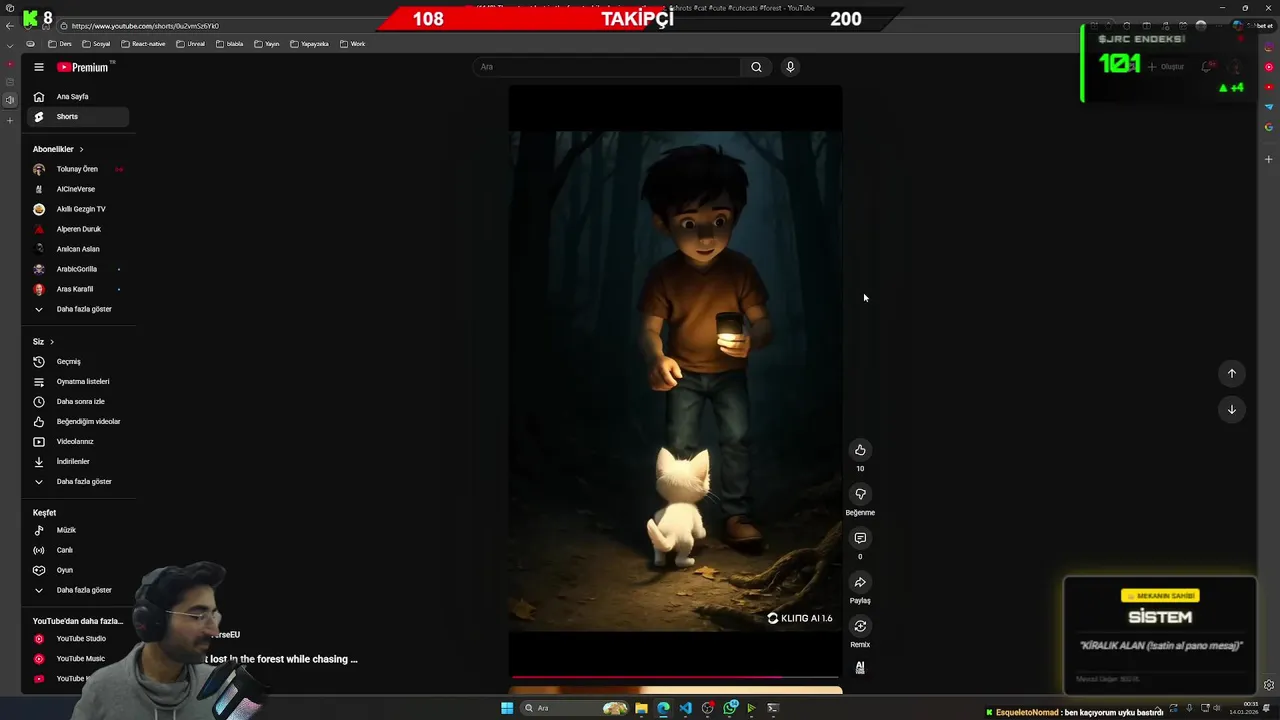Expand the Siz section arrow
Image resolution: width=1280 pixels, height=720 pixels.
click(52, 342)
